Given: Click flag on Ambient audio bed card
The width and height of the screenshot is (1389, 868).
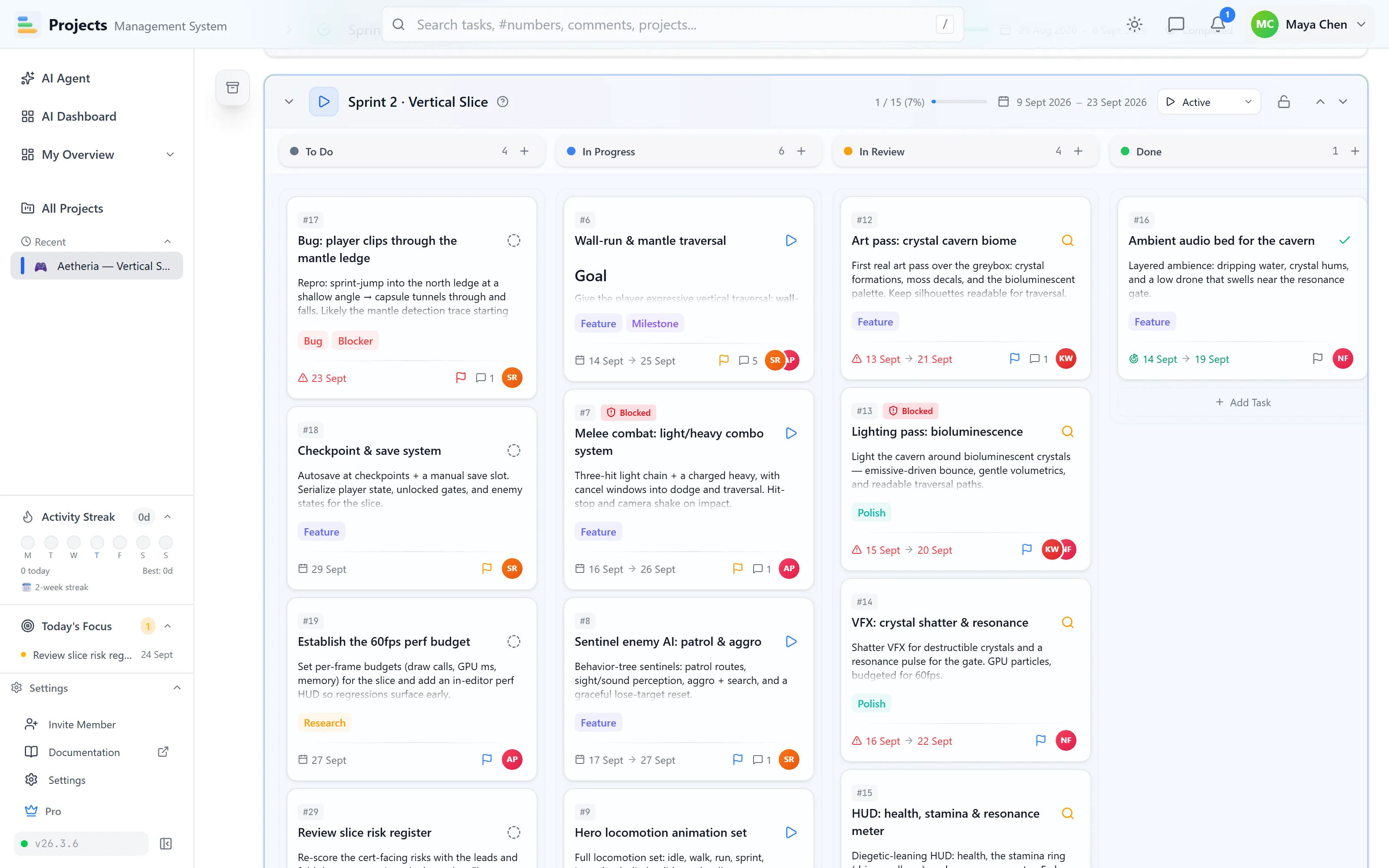Looking at the screenshot, I should [x=1318, y=359].
